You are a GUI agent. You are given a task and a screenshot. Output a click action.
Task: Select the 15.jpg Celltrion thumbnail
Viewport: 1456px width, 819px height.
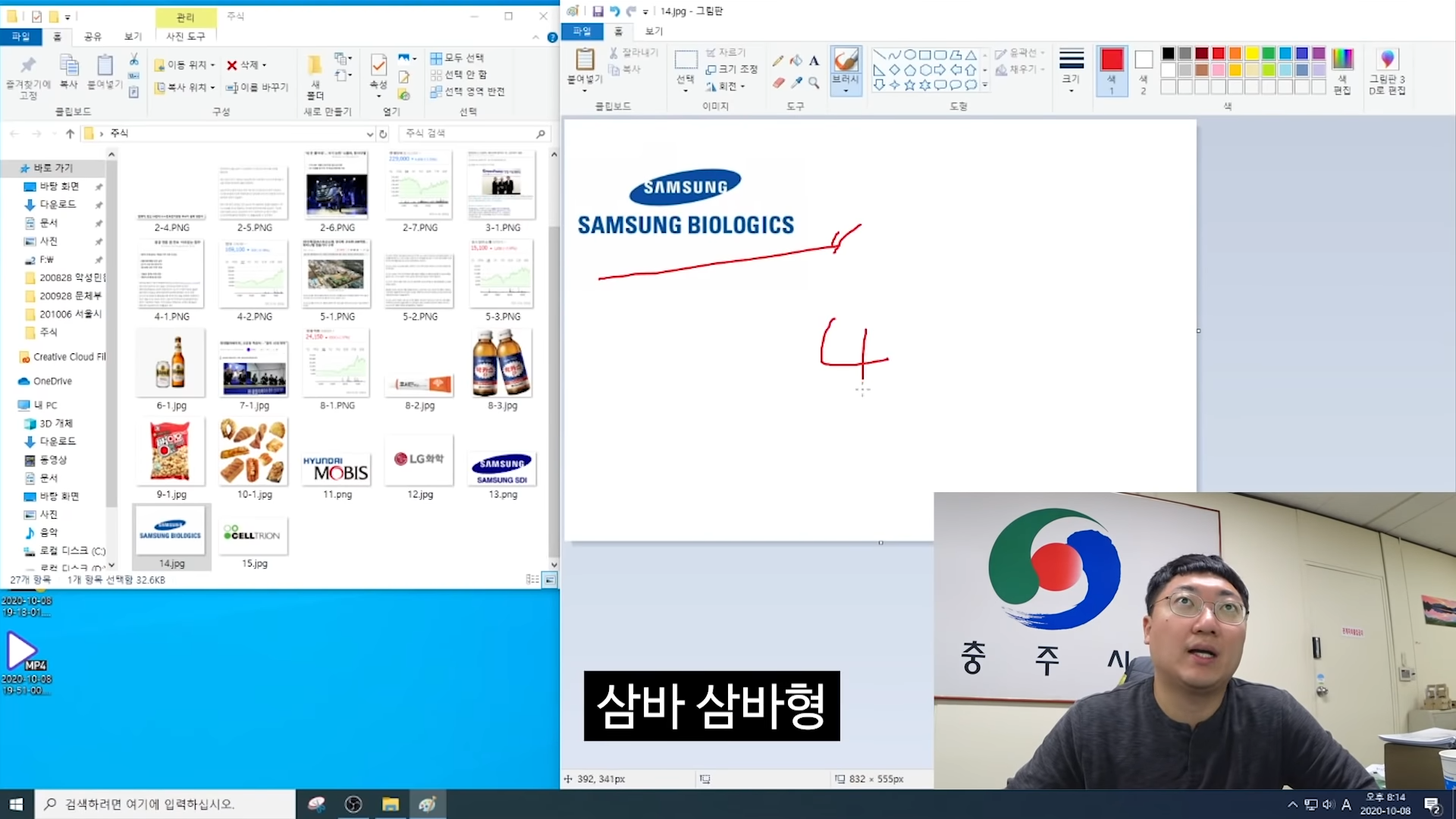click(x=254, y=538)
